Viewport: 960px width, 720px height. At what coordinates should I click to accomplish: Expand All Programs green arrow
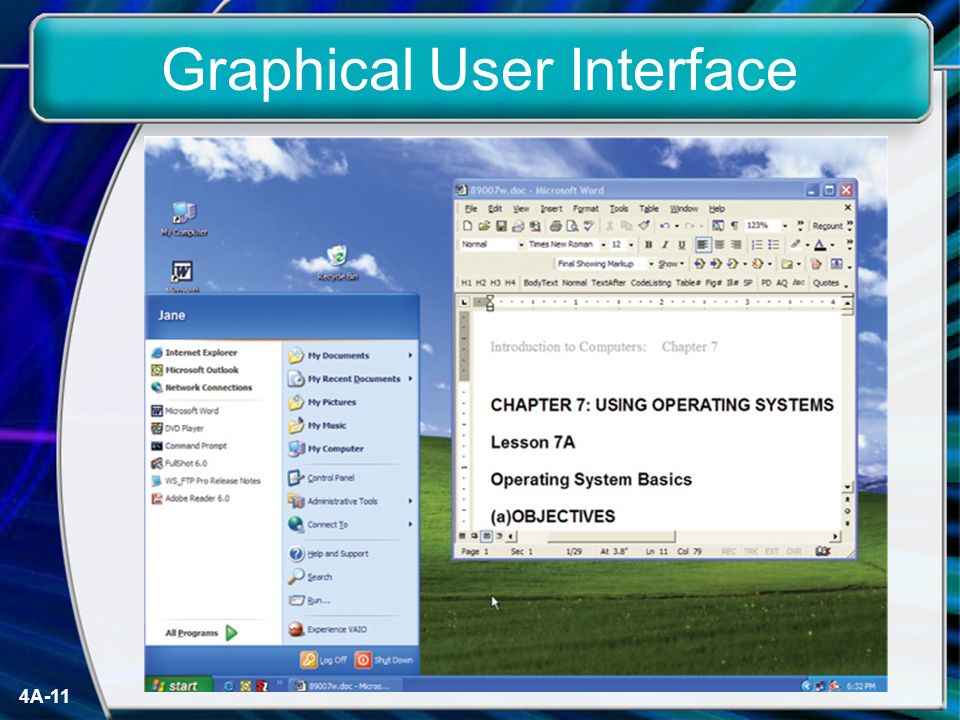[231, 632]
